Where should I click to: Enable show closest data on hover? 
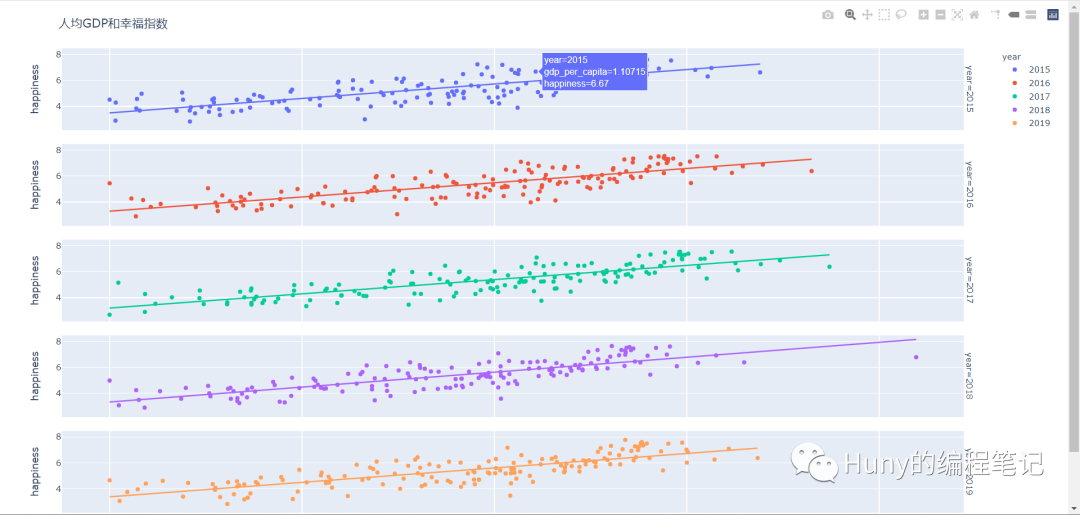coord(1014,15)
